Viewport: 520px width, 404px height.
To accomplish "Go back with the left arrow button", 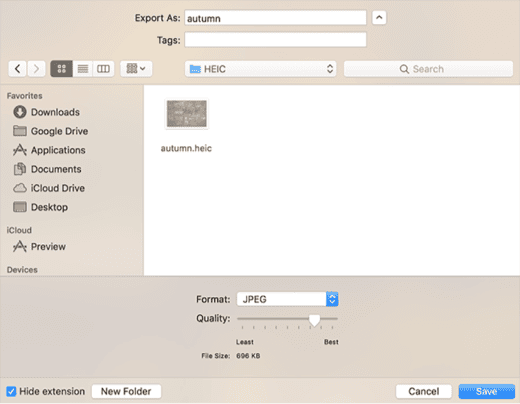I will (x=17, y=69).
